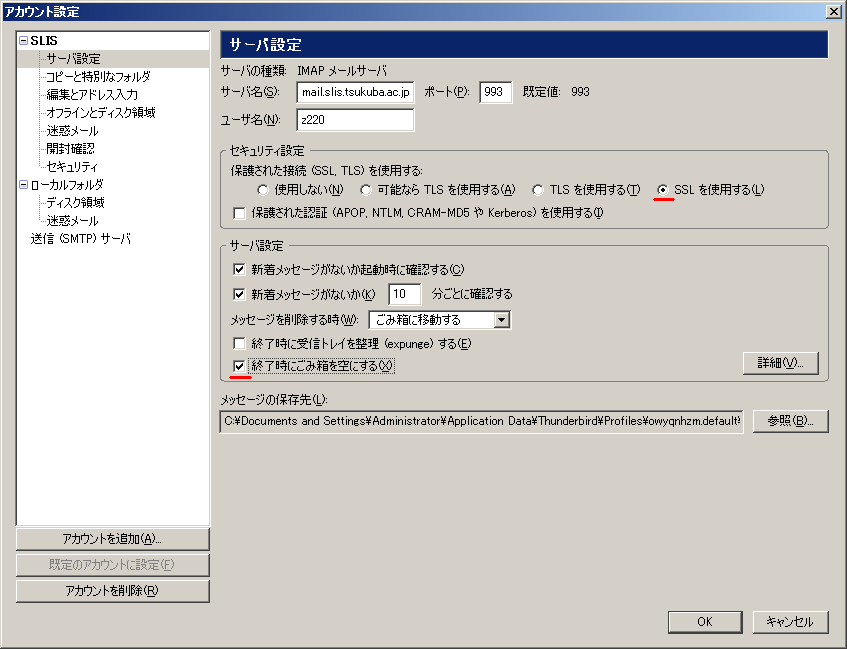
Task: Select SSL を使用する radio button
Action: [663, 190]
